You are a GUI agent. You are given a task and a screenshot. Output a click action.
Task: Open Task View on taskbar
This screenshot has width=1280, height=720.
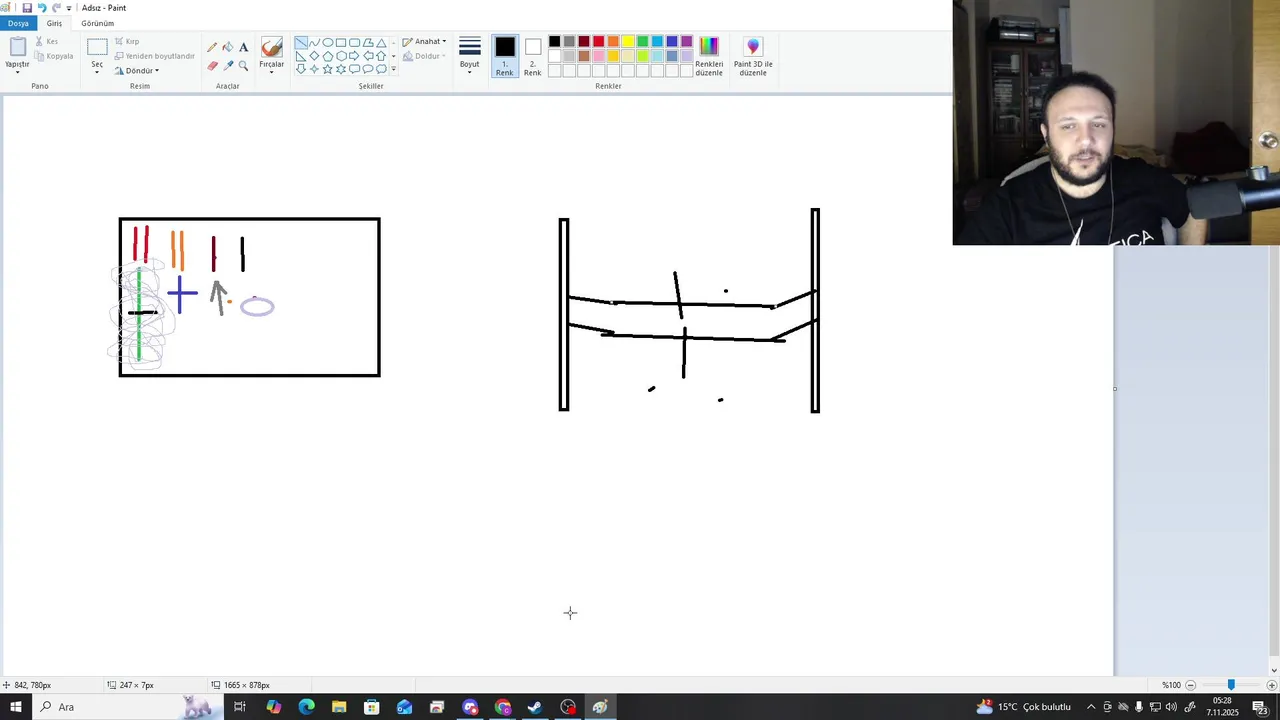240,707
